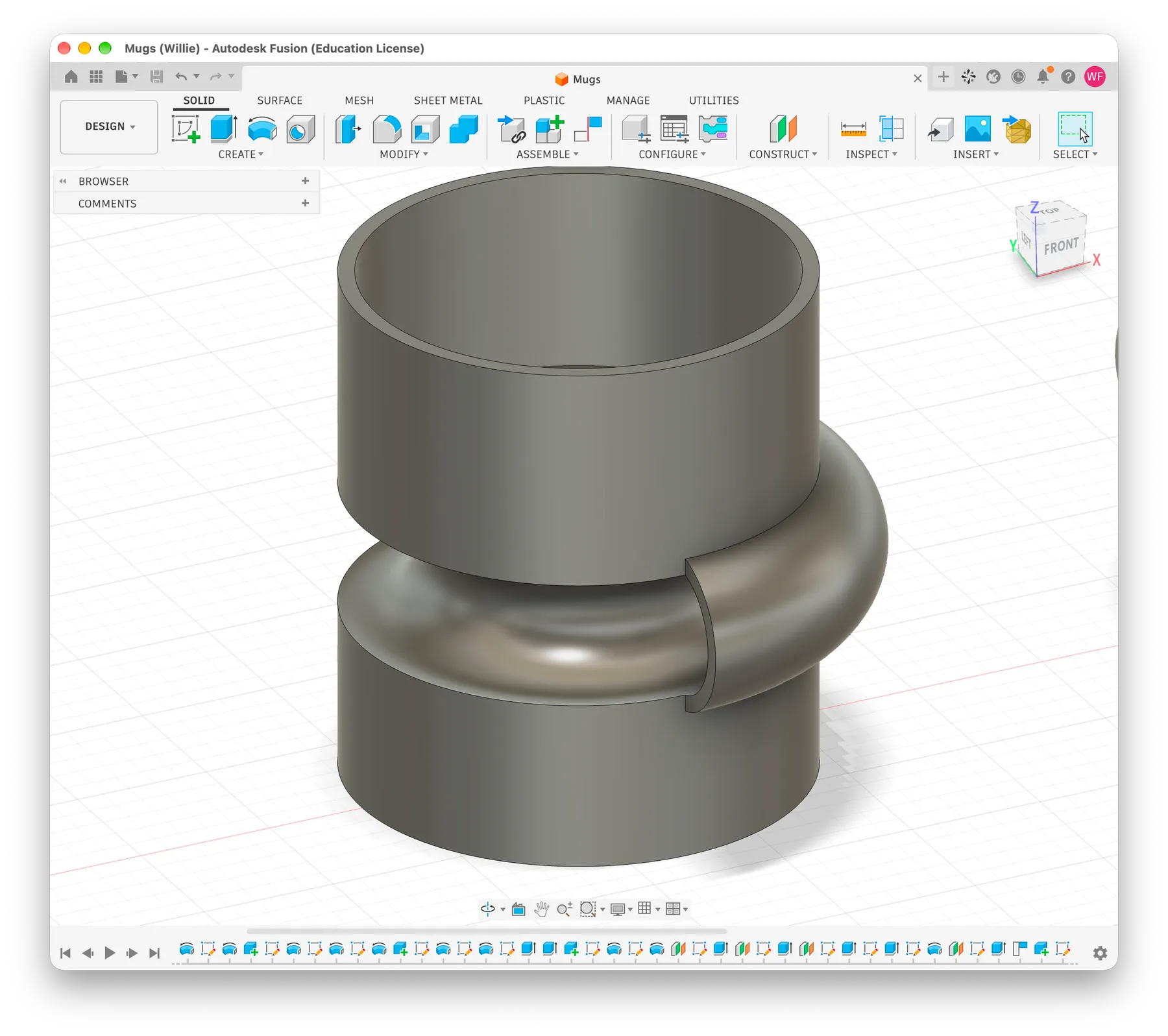Jump to the timeline end
This screenshot has height=1036, width=1168.
(x=154, y=953)
